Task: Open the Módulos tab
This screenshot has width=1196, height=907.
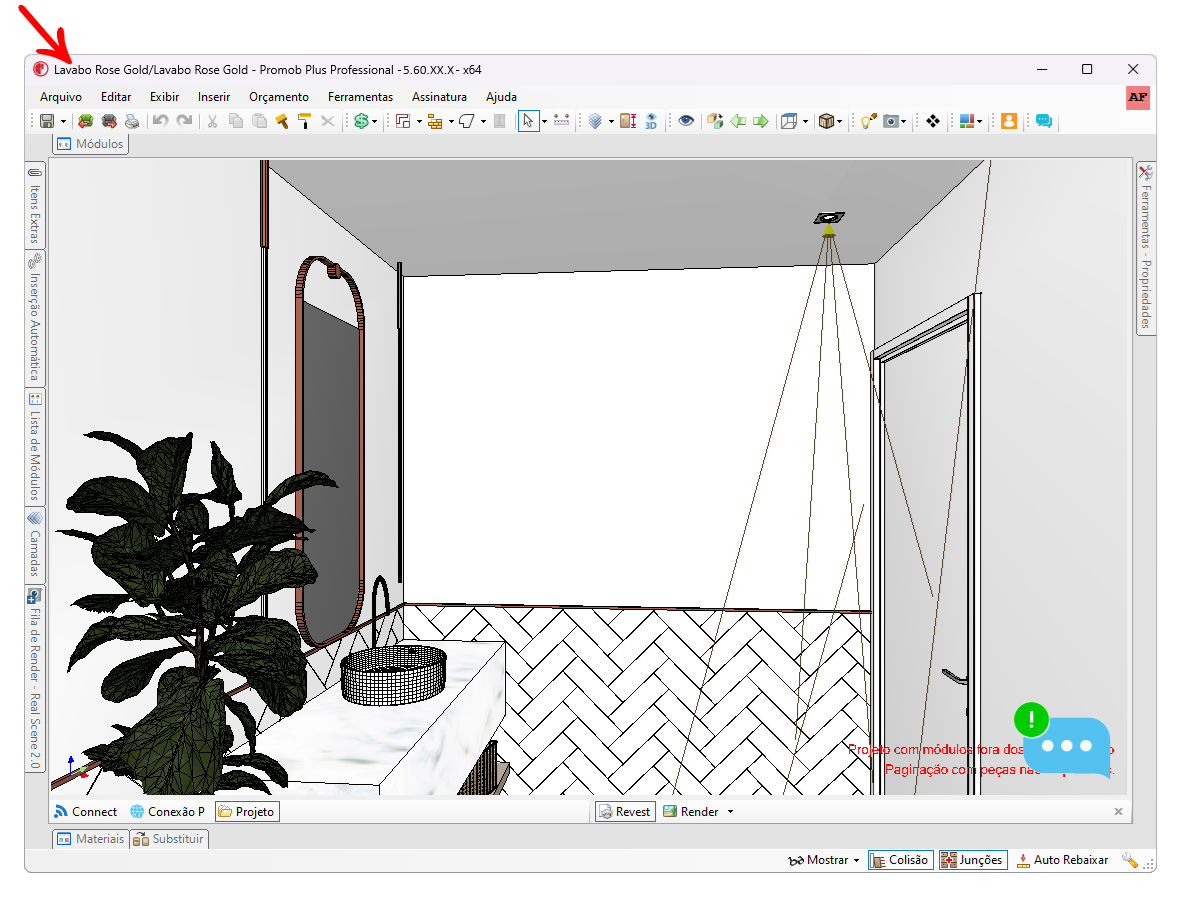Action: tap(91, 143)
